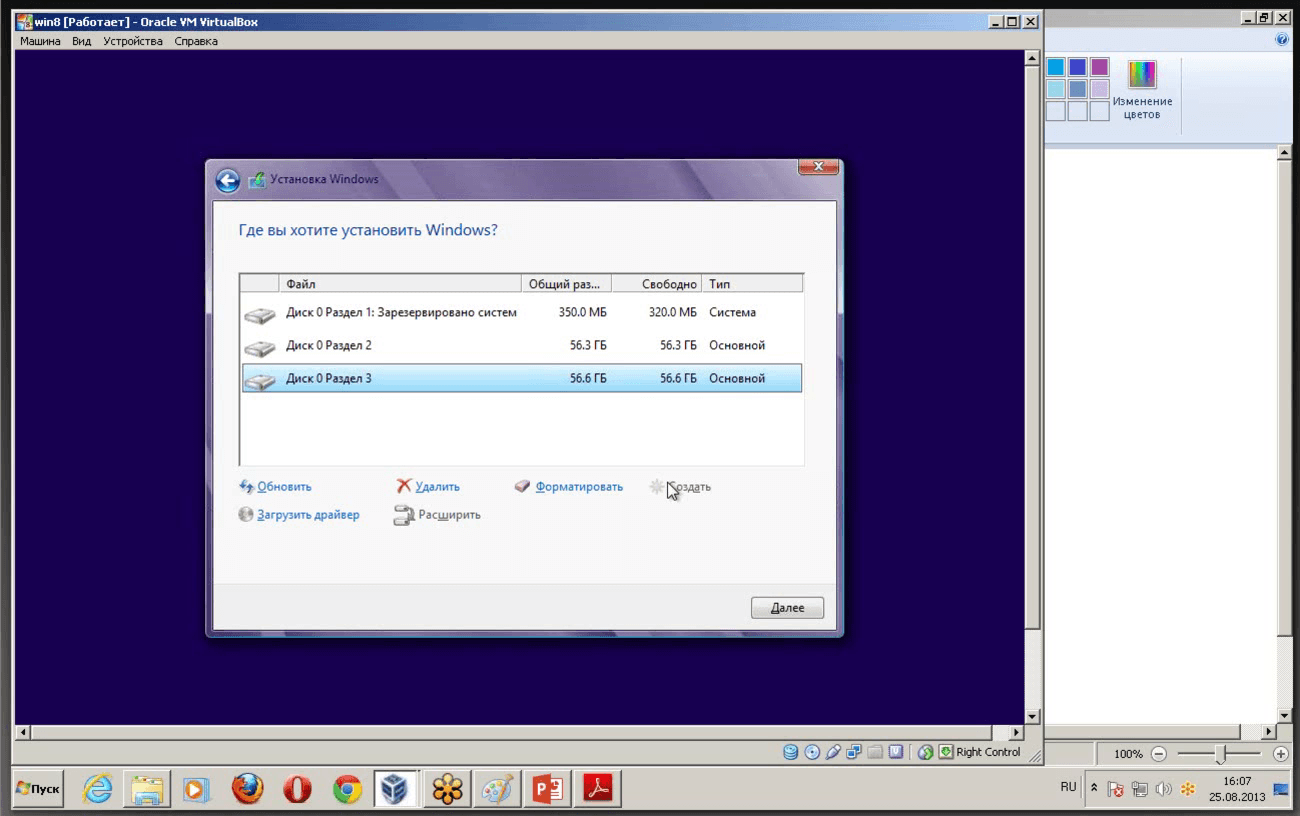
Task: Open hard disk activity indicator in VirtualBox status bar
Action: (x=791, y=752)
